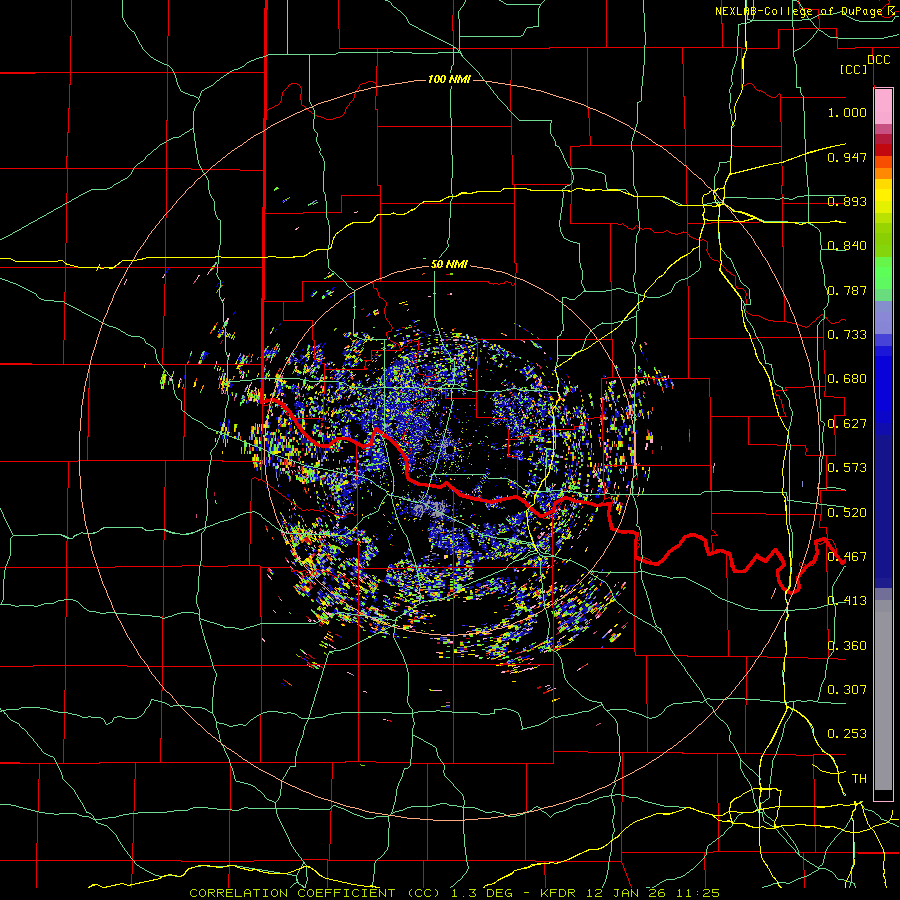Click the 0.787 value on the color scale
Screen dimensions: 900x900
point(847,290)
